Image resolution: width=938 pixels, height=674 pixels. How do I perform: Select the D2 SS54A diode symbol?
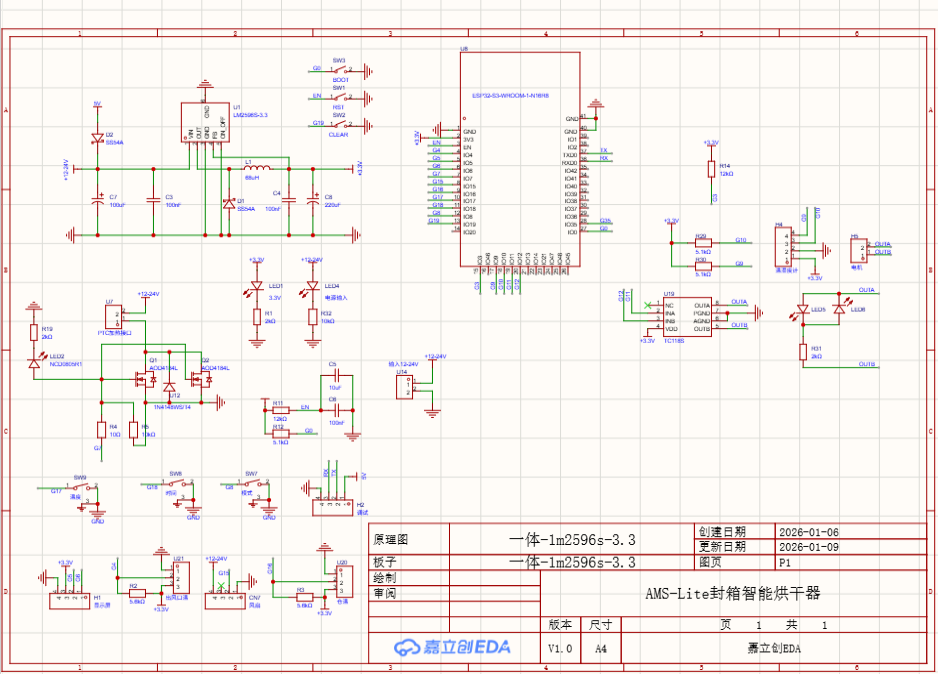pyautogui.click(x=98, y=139)
